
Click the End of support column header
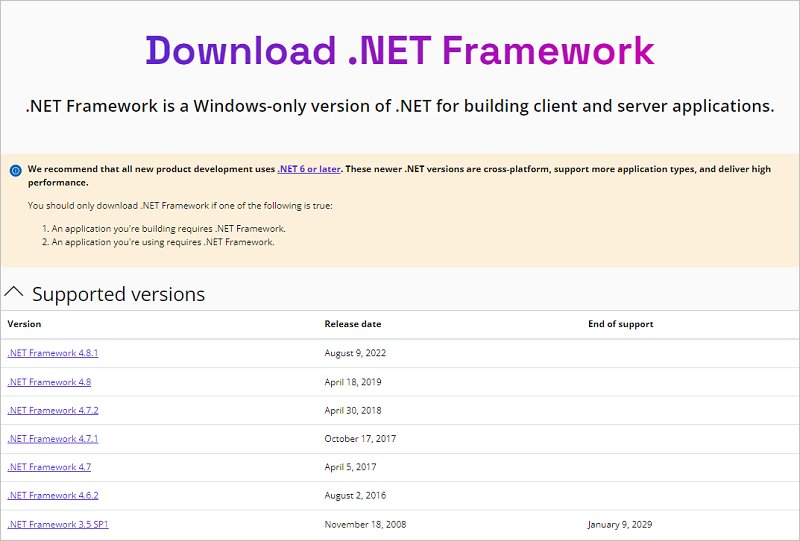point(620,324)
